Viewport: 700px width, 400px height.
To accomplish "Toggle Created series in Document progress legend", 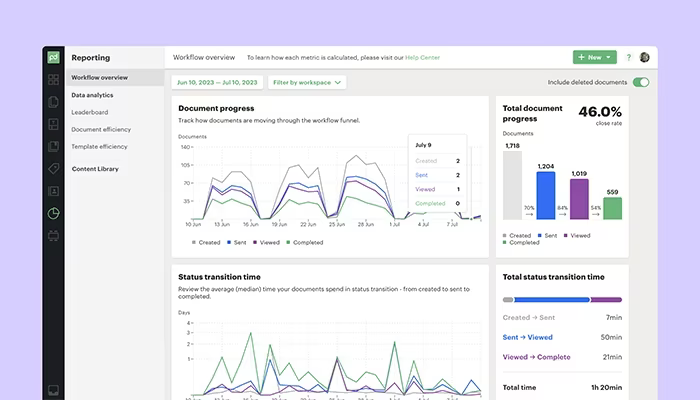I will coord(206,242).
